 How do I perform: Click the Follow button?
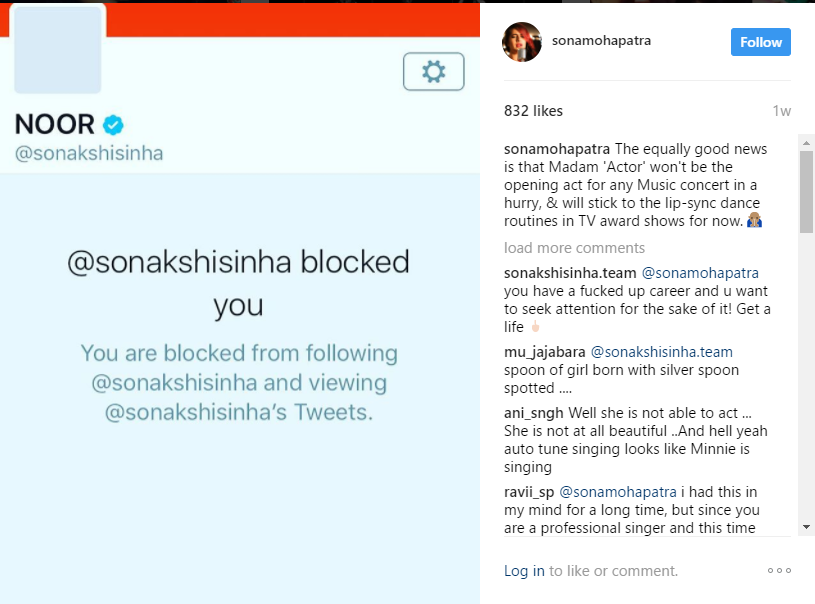point(760,42)
